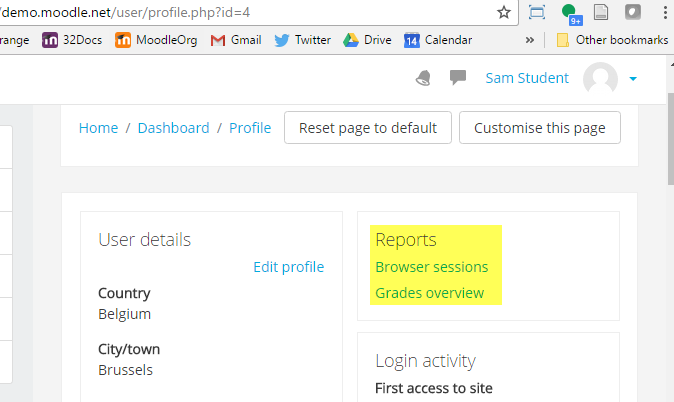Go to Dashboard in the breadcrumb

[x=173, y=128]
